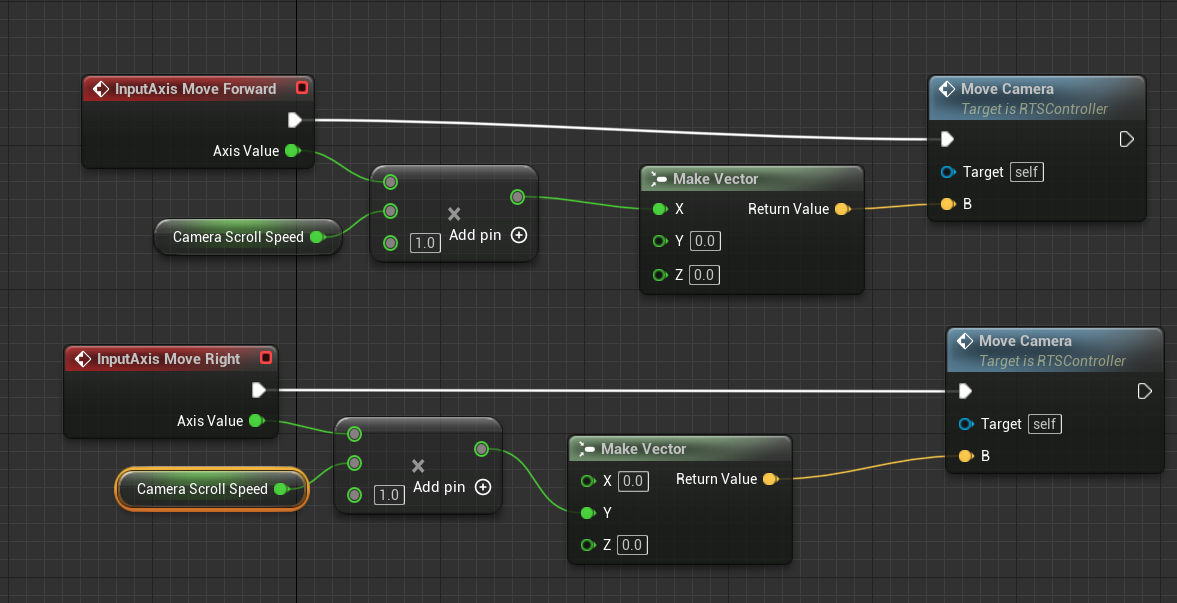
Task: Click the InputAxis Move Forward execution output pin
Action: click(x=294, y=120)
